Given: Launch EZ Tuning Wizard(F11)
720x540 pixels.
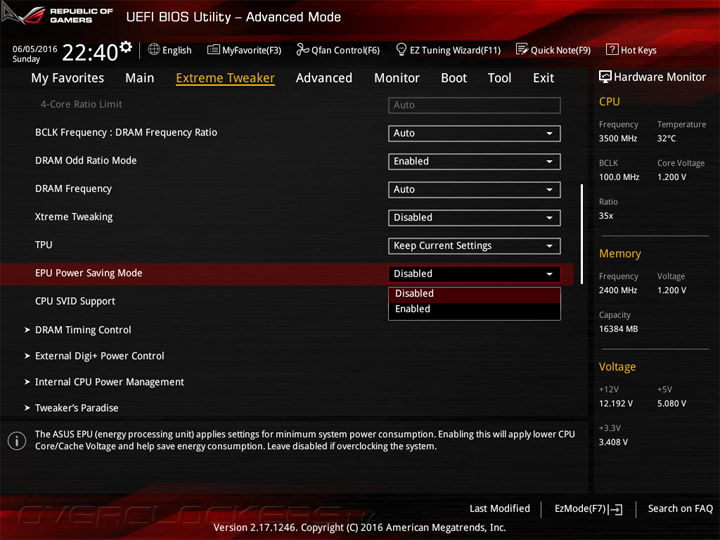Looking at the screenshot, I should click(448, 50).
